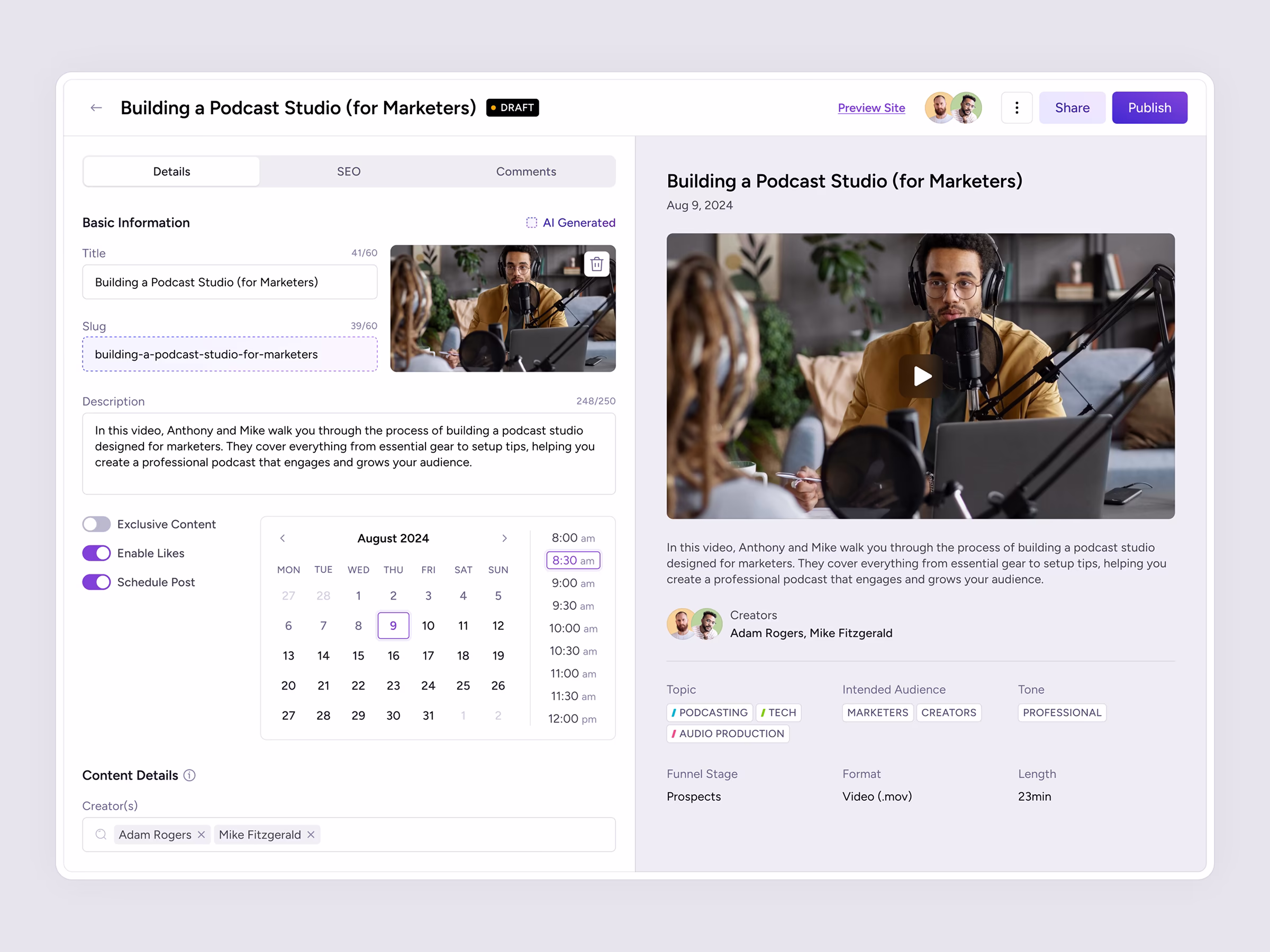1270x952 pixels.
Task: Switch to the Details tab
Action: (171, 171)
